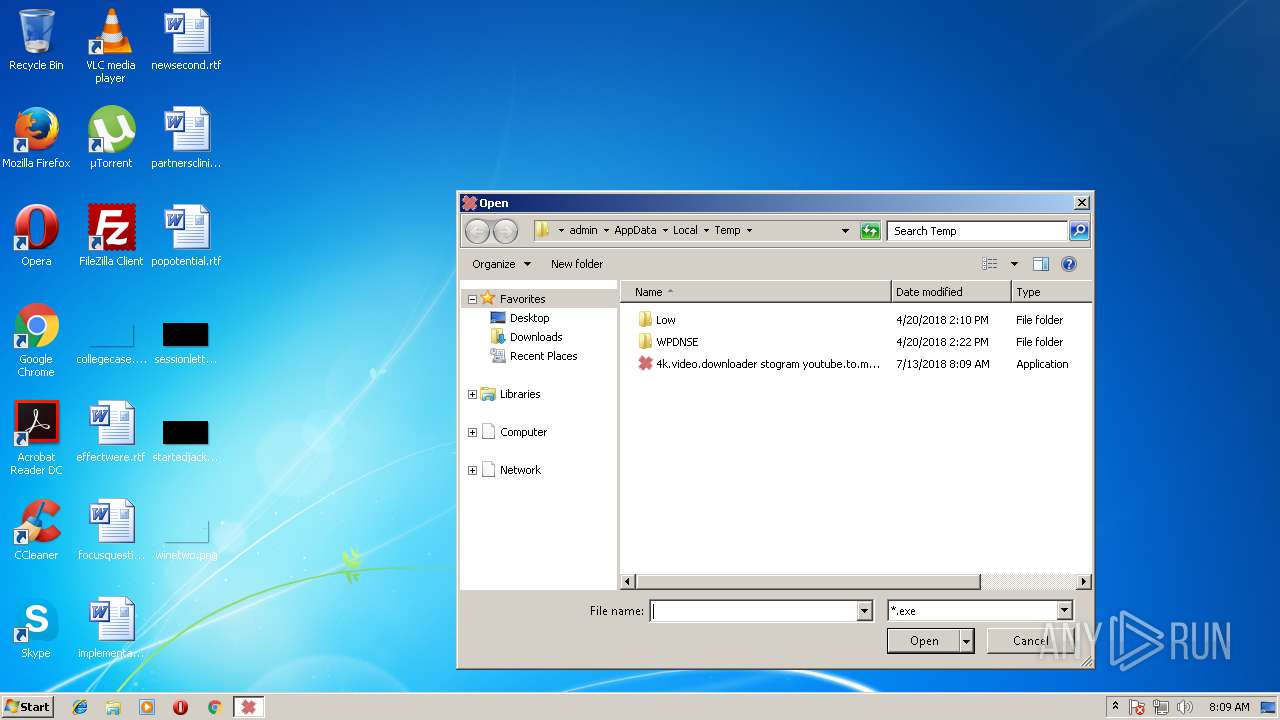
Task: Expand the Libraries tree node
Action: 472,394
